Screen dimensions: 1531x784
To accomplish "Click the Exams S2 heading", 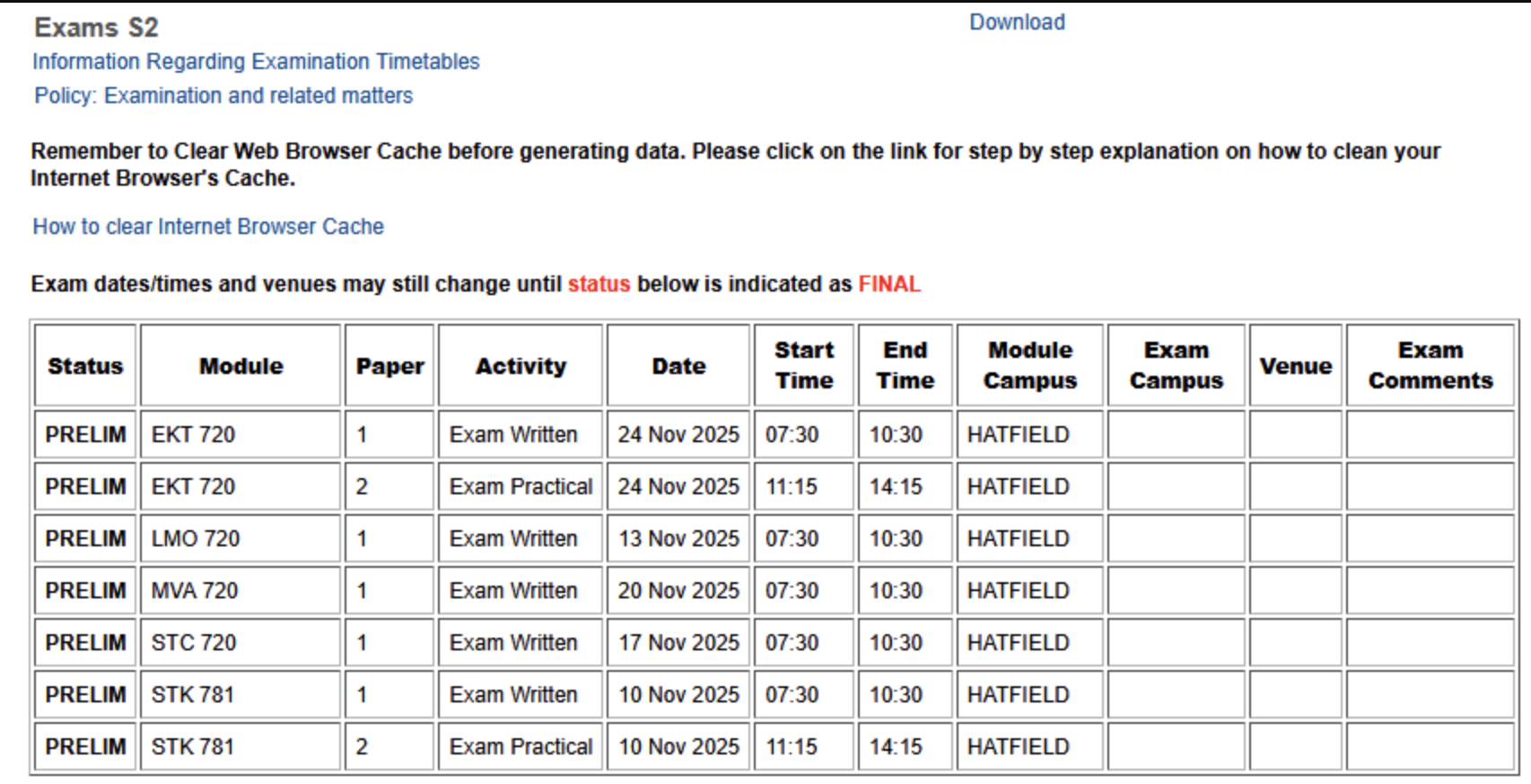I will tap(96, 28).
